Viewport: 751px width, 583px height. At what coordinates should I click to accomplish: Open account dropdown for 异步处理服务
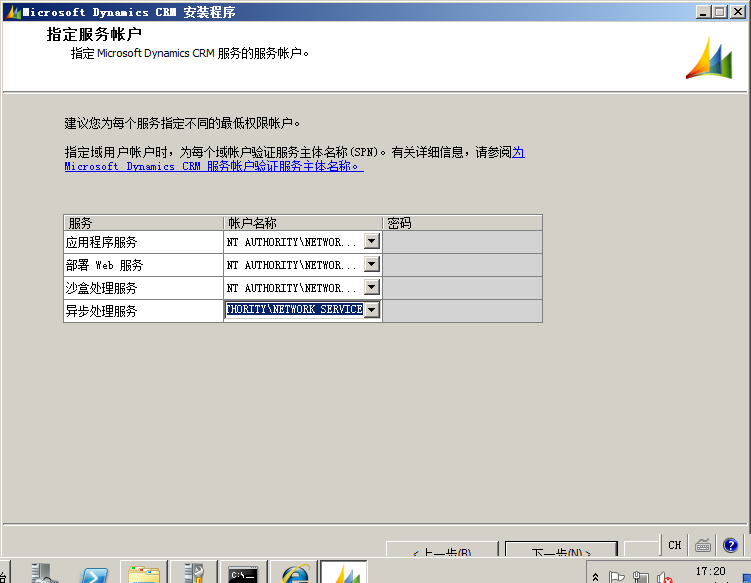click(372, 310)
